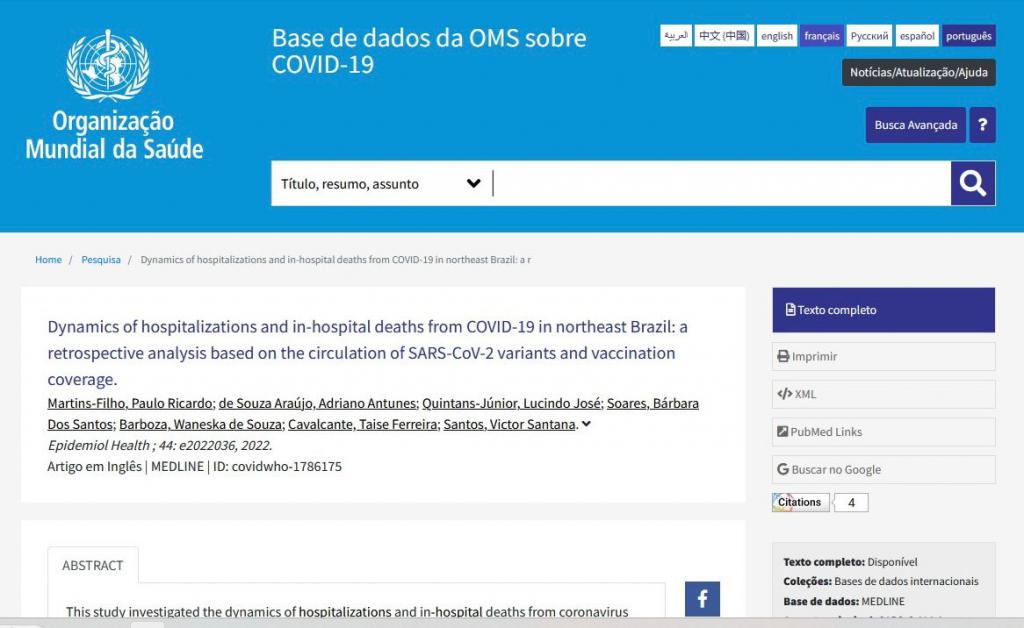Screen dimensions: 1024x628
Task: Open the Título, resumo, assunto dropdown
Action: tap(380, 184)
